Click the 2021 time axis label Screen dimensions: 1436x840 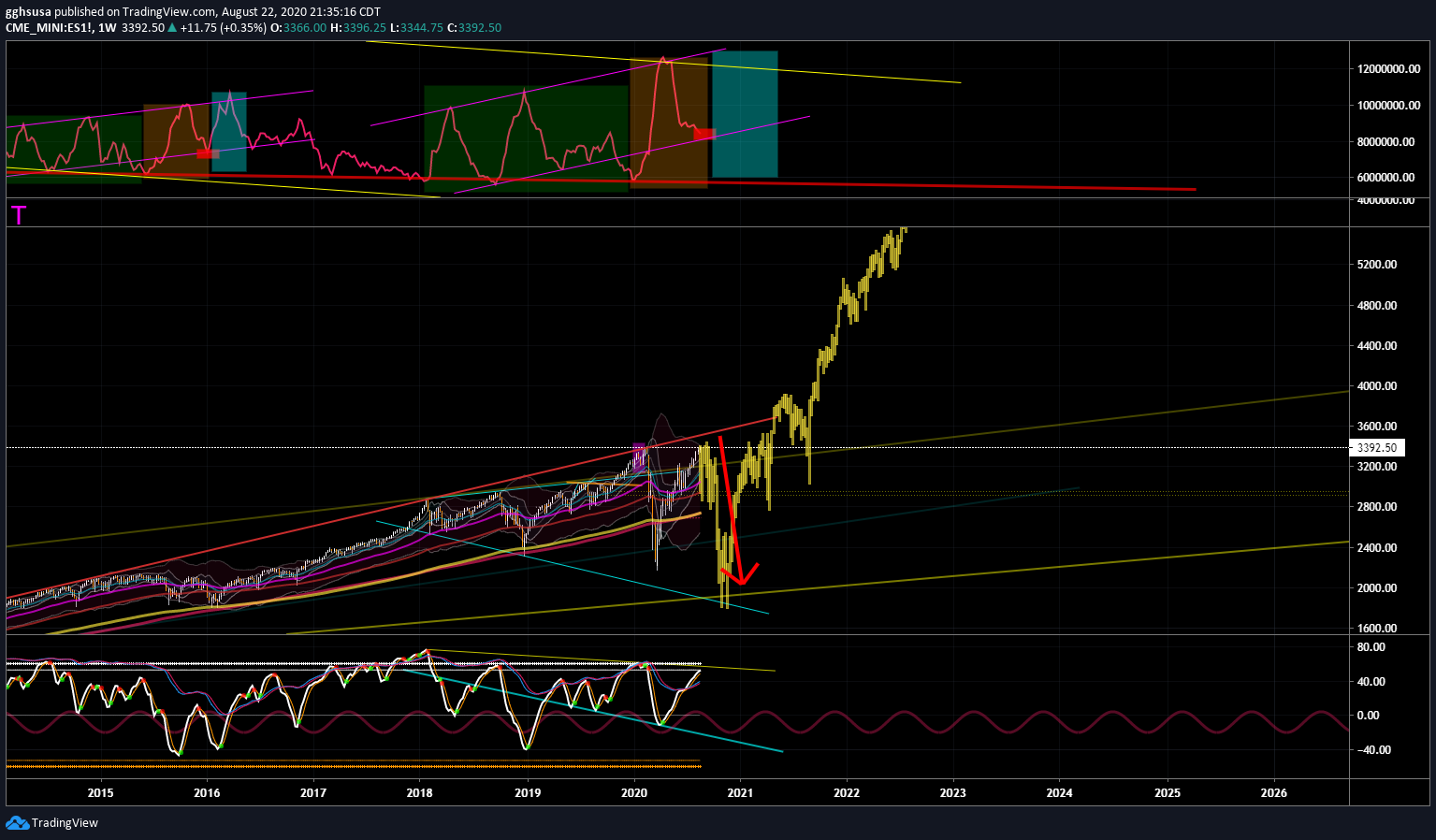(740, 793)
